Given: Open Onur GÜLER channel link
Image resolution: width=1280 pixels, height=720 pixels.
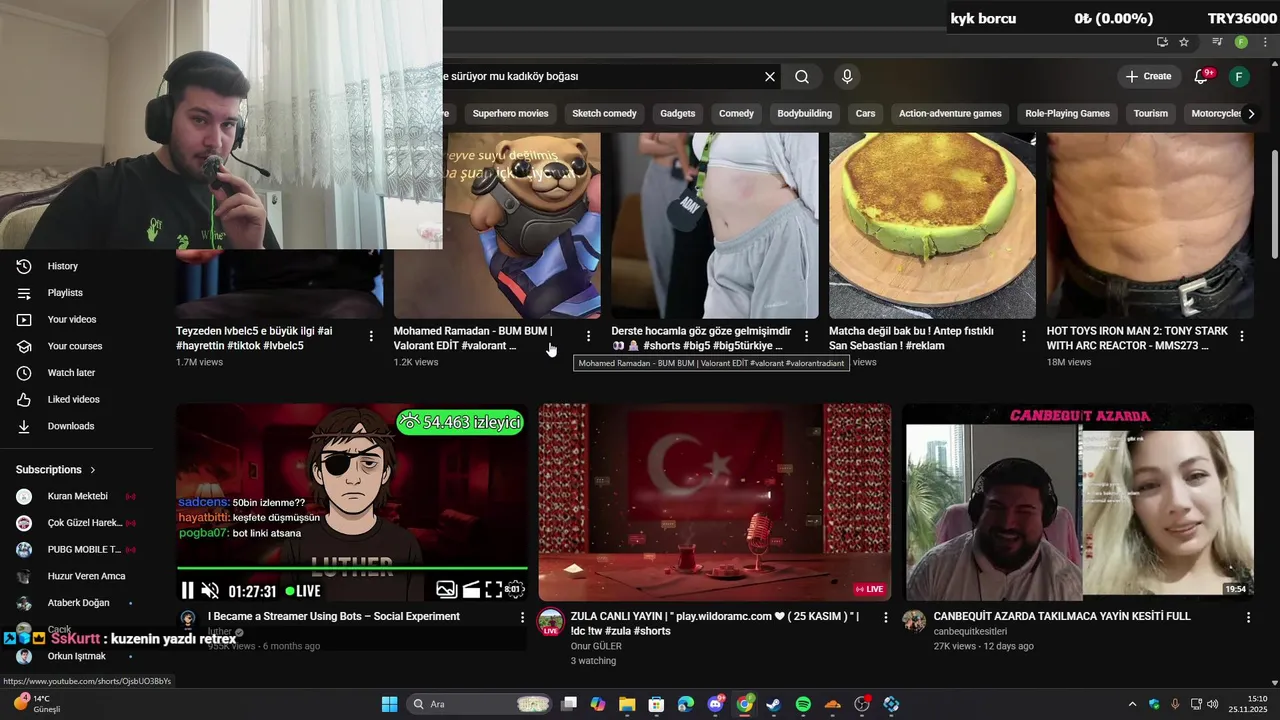Looking at the screenshot, I should pyautogui.click(x=596, y=646).
